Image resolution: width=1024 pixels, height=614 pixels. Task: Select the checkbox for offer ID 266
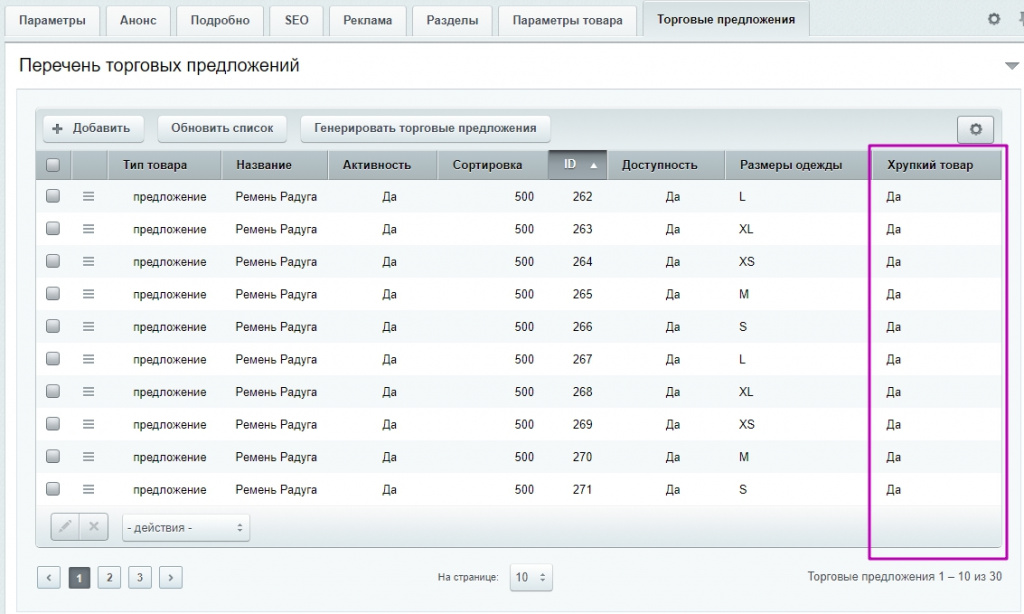[x=53, y=326]
